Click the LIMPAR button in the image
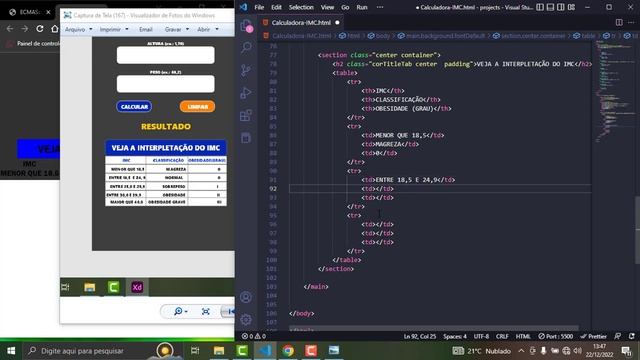The width and height of the screenshot is (640, 360). (197, 107)
